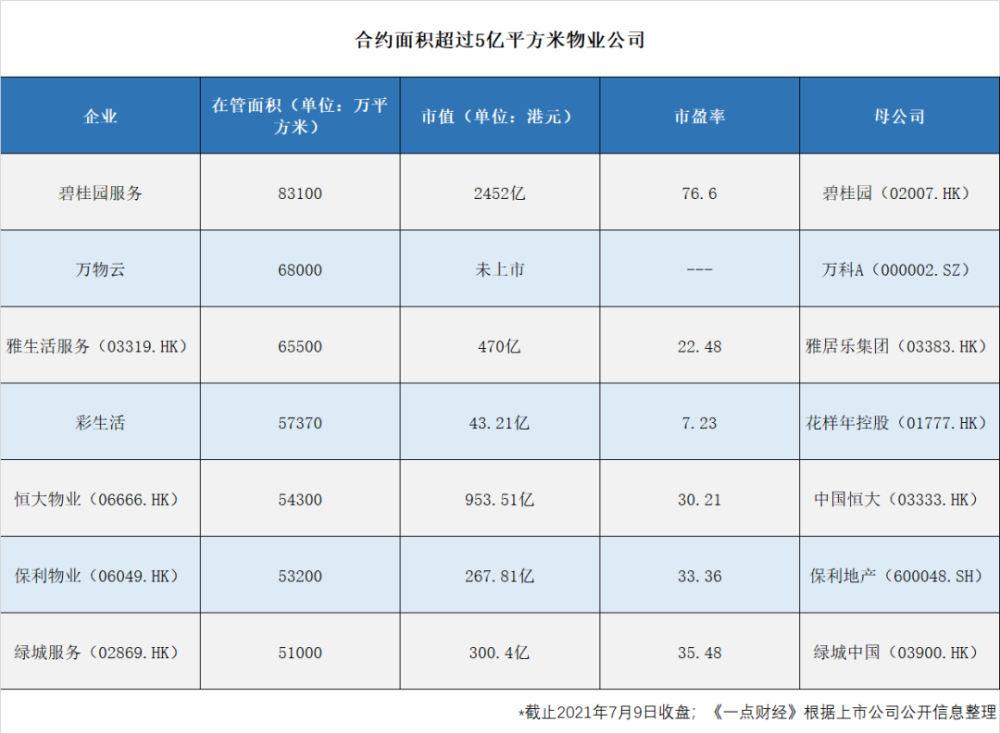Click the 65500 area value
The height and width of the screenshot is (734, 1000).
tap(300, 346)
